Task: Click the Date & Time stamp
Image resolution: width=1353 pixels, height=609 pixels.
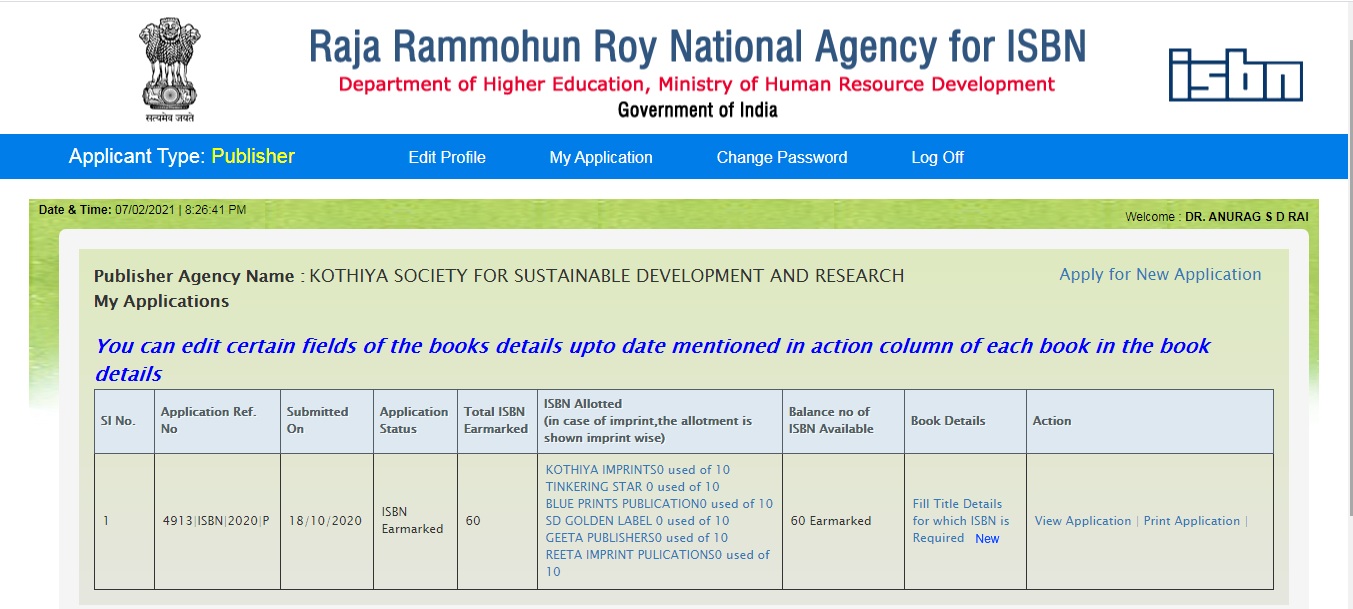Action: pyautogui.click(x=142, y=210)
